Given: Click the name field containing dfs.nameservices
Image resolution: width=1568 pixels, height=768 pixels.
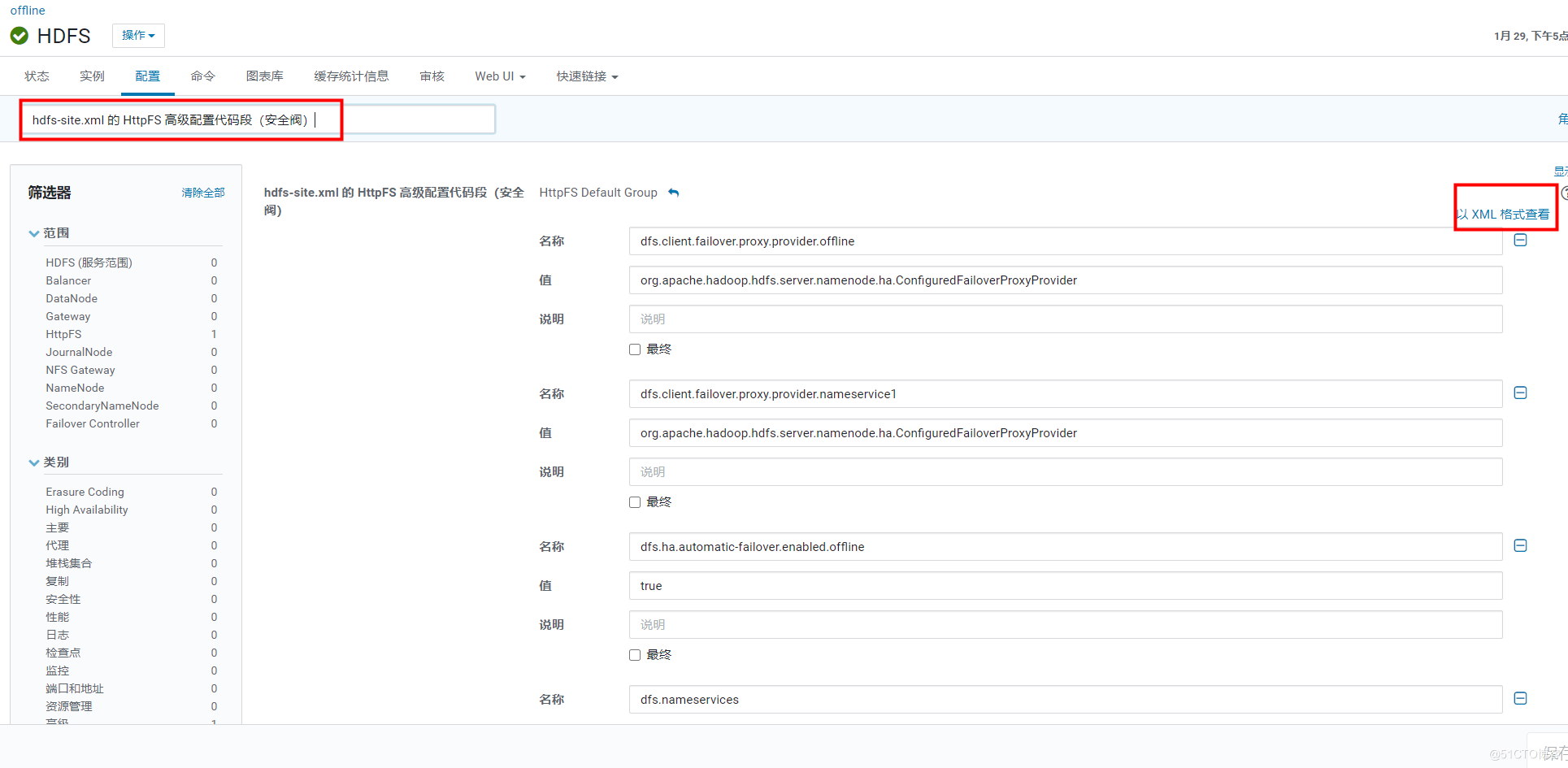Looking at the screenshot, I should [1066, 700].
